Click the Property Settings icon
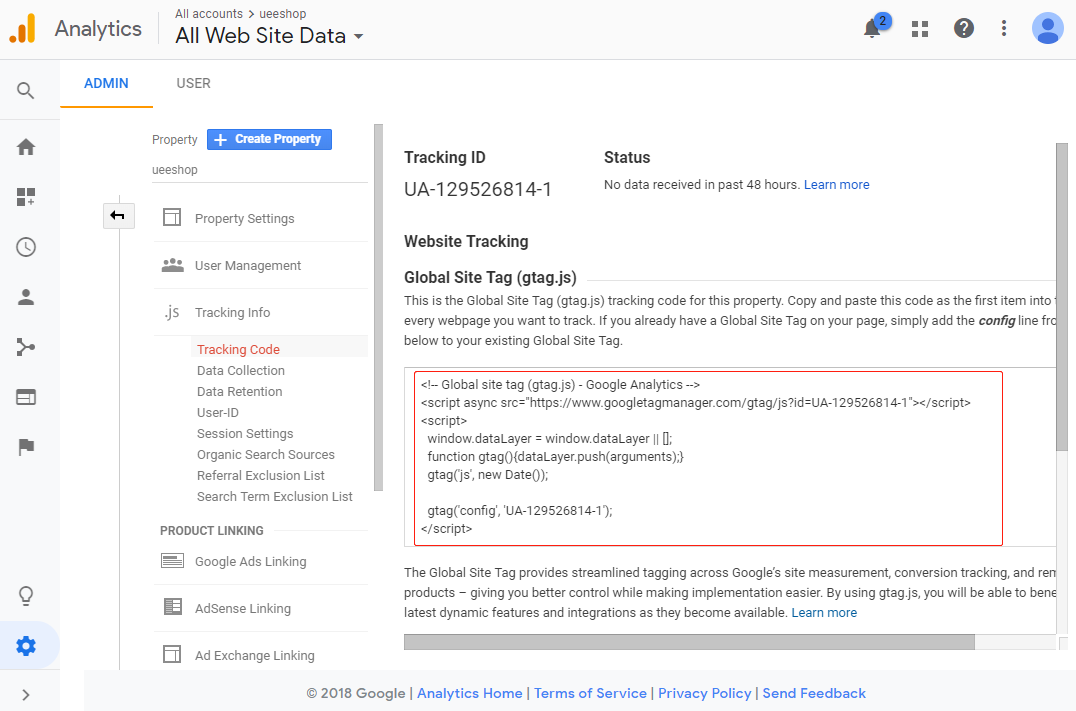The image size is (1076, 711). (x=172, y=218)
